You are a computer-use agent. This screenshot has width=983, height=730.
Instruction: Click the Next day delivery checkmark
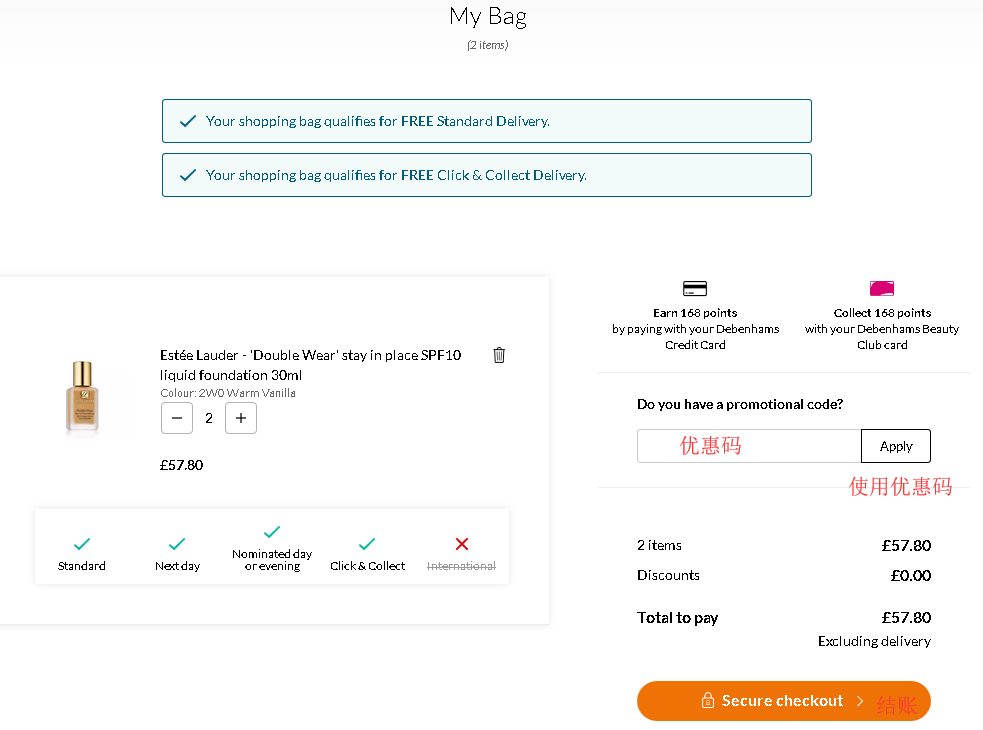point(177,544)
